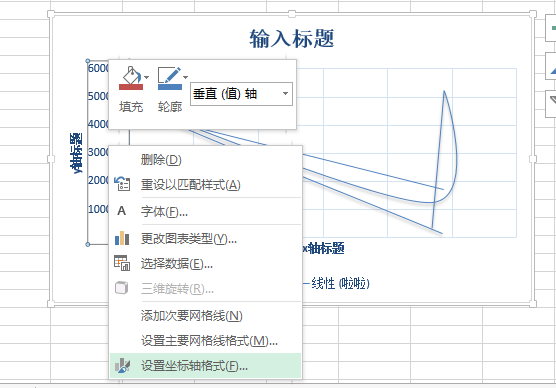Click the 轮廓 label button
556x388 pixels.
tap(170, 107)
